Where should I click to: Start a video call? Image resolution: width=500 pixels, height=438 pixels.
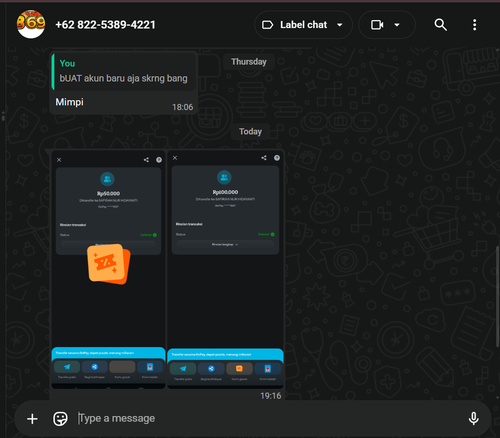(x=377, y=25)
